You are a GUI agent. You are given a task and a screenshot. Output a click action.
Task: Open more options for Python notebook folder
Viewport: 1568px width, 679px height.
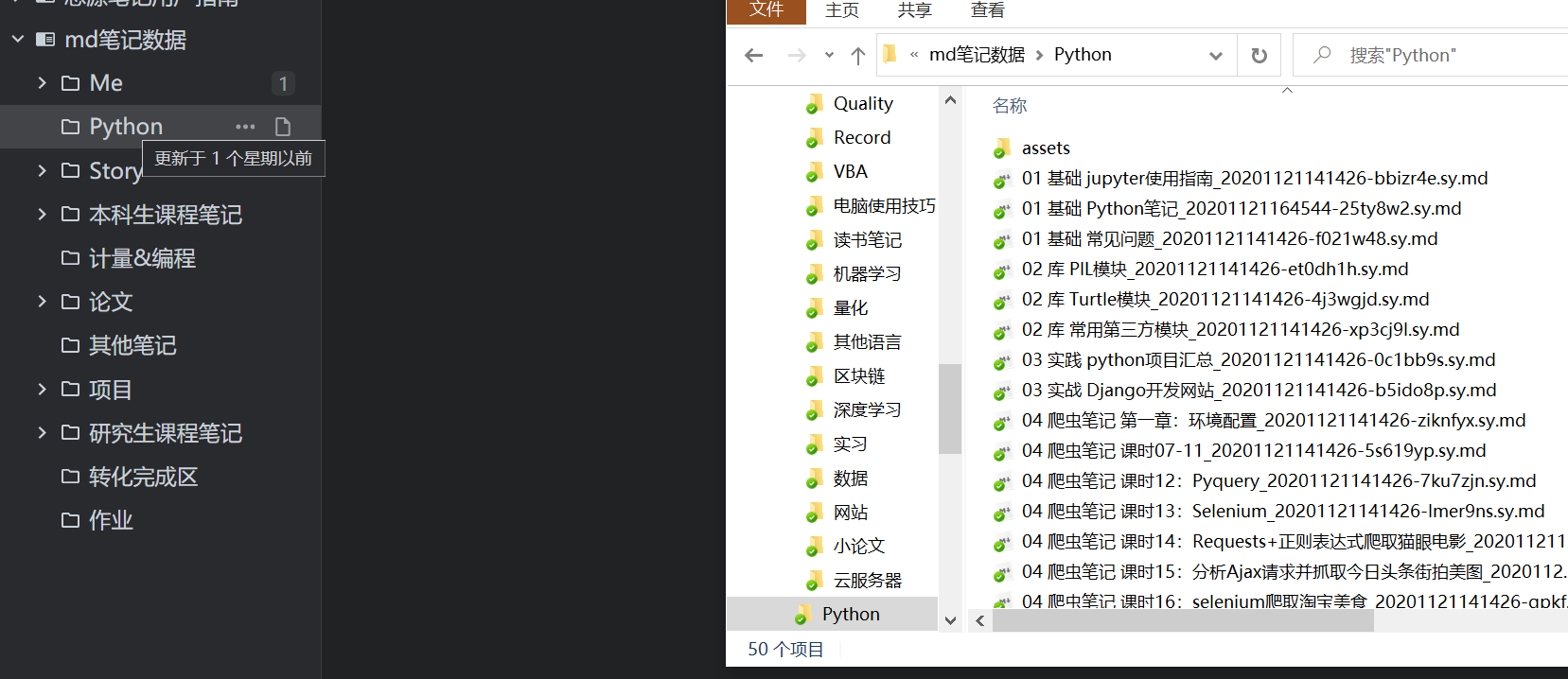point(245,127)
